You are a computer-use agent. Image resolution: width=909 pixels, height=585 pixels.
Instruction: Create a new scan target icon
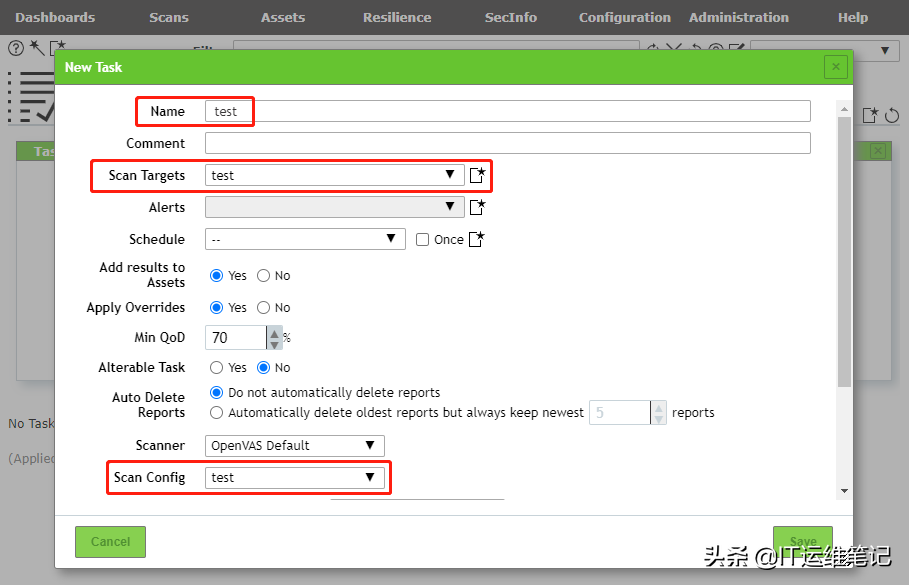(478, 175)
